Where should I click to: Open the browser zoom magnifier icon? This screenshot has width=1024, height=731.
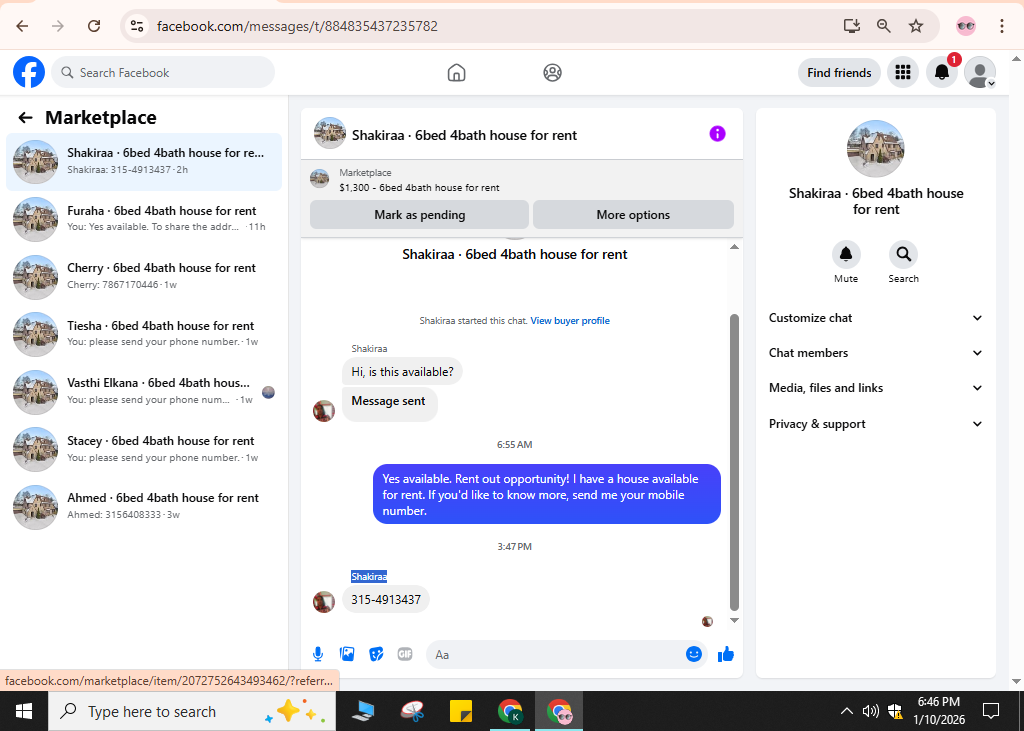click(884, 26)
